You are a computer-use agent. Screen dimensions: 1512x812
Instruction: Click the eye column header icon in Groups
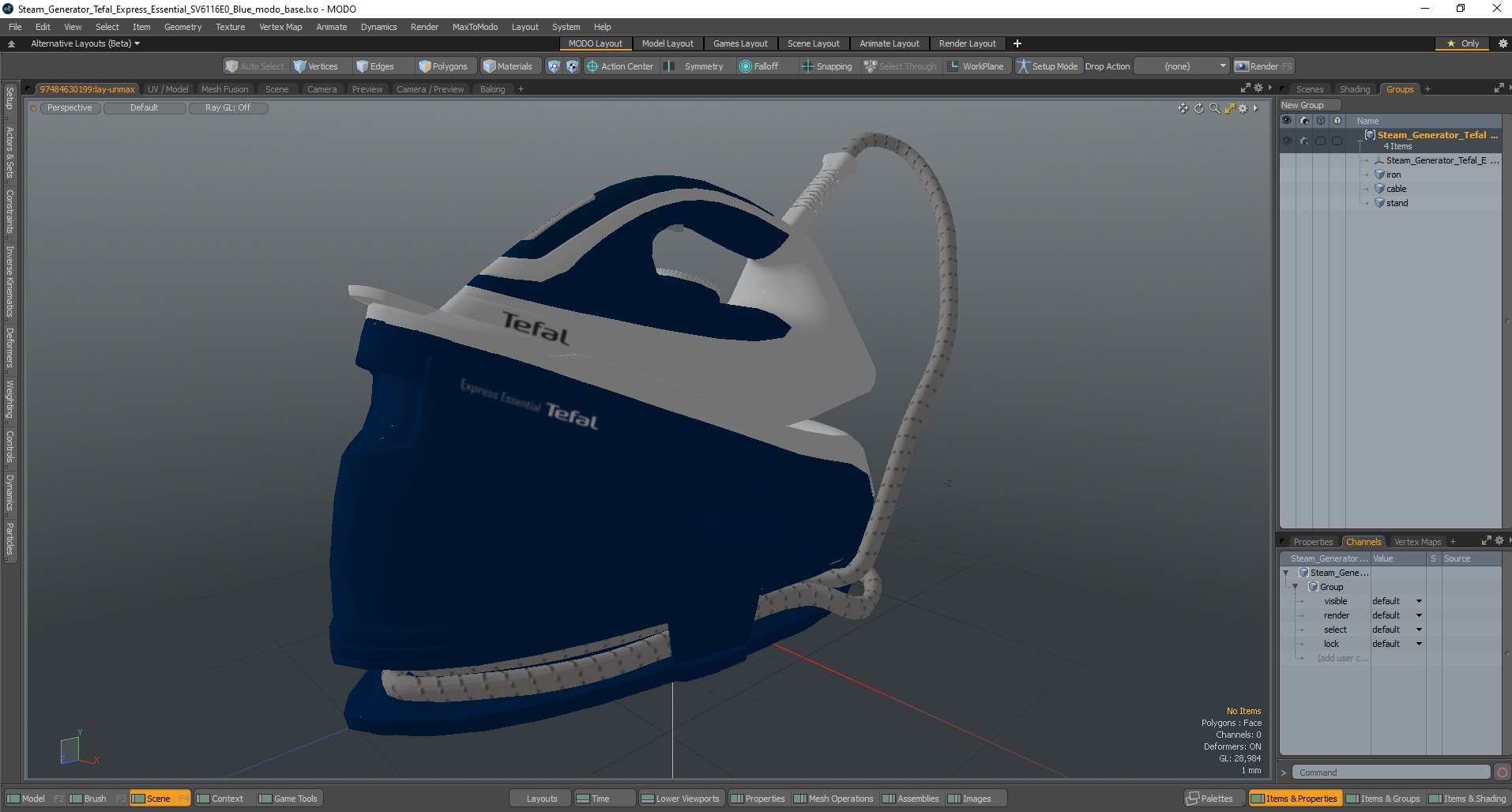(1287, 121)
